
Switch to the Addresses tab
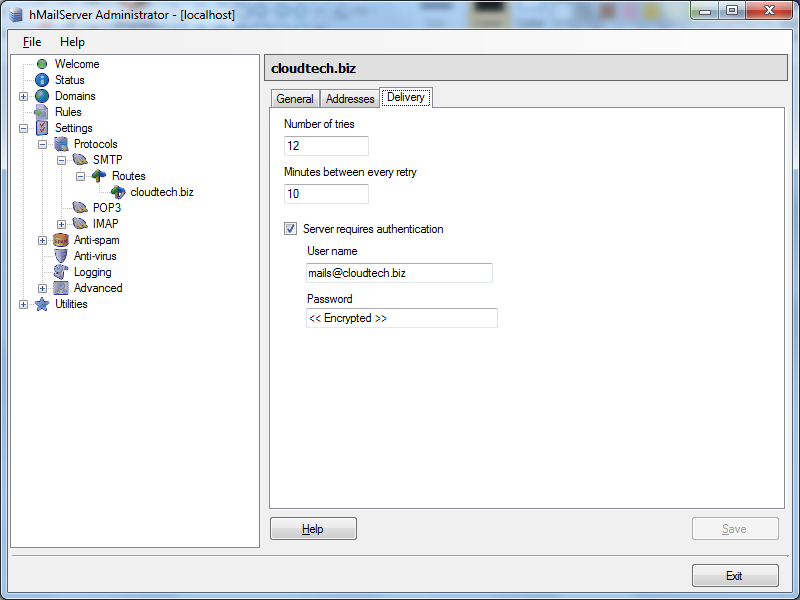350,98
